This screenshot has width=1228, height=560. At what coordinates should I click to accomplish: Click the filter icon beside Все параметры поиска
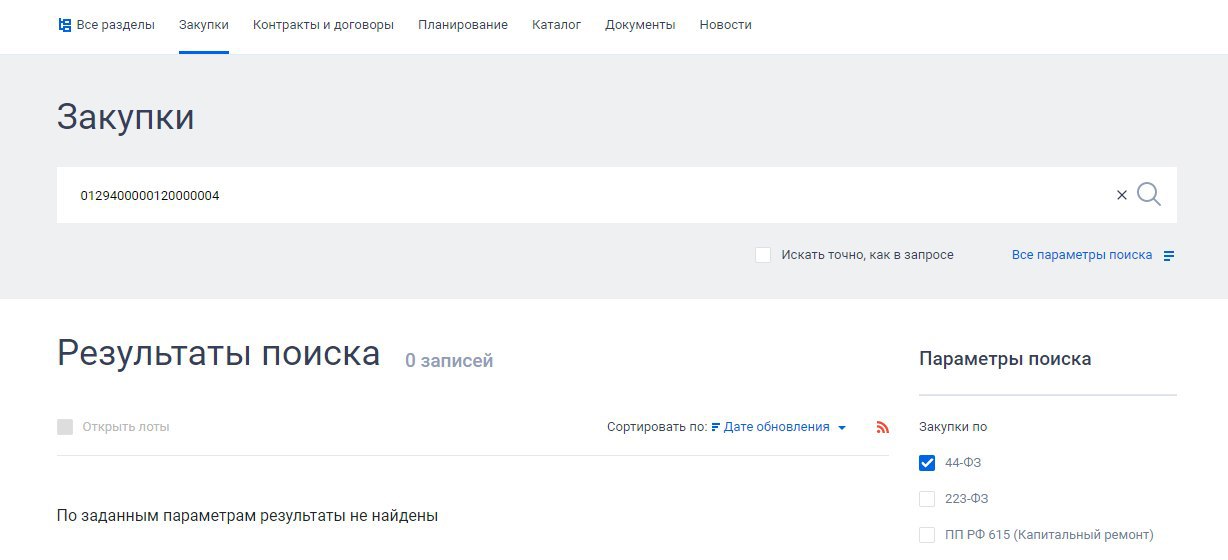click(1169, 256)
